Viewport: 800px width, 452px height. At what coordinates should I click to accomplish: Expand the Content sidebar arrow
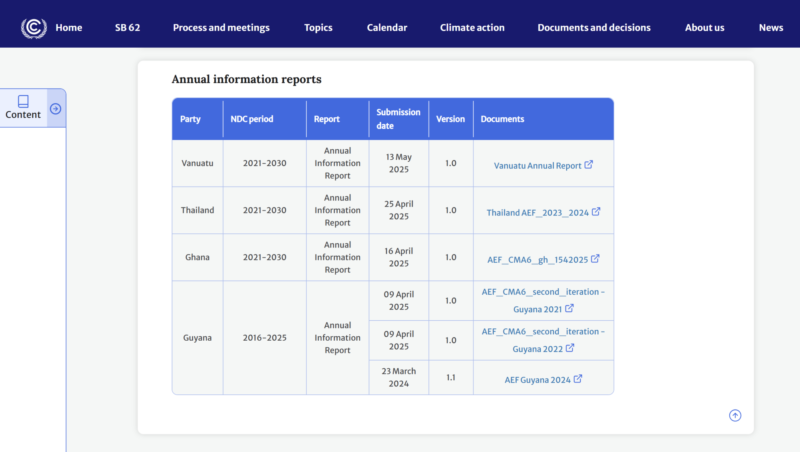coord(56,108)
